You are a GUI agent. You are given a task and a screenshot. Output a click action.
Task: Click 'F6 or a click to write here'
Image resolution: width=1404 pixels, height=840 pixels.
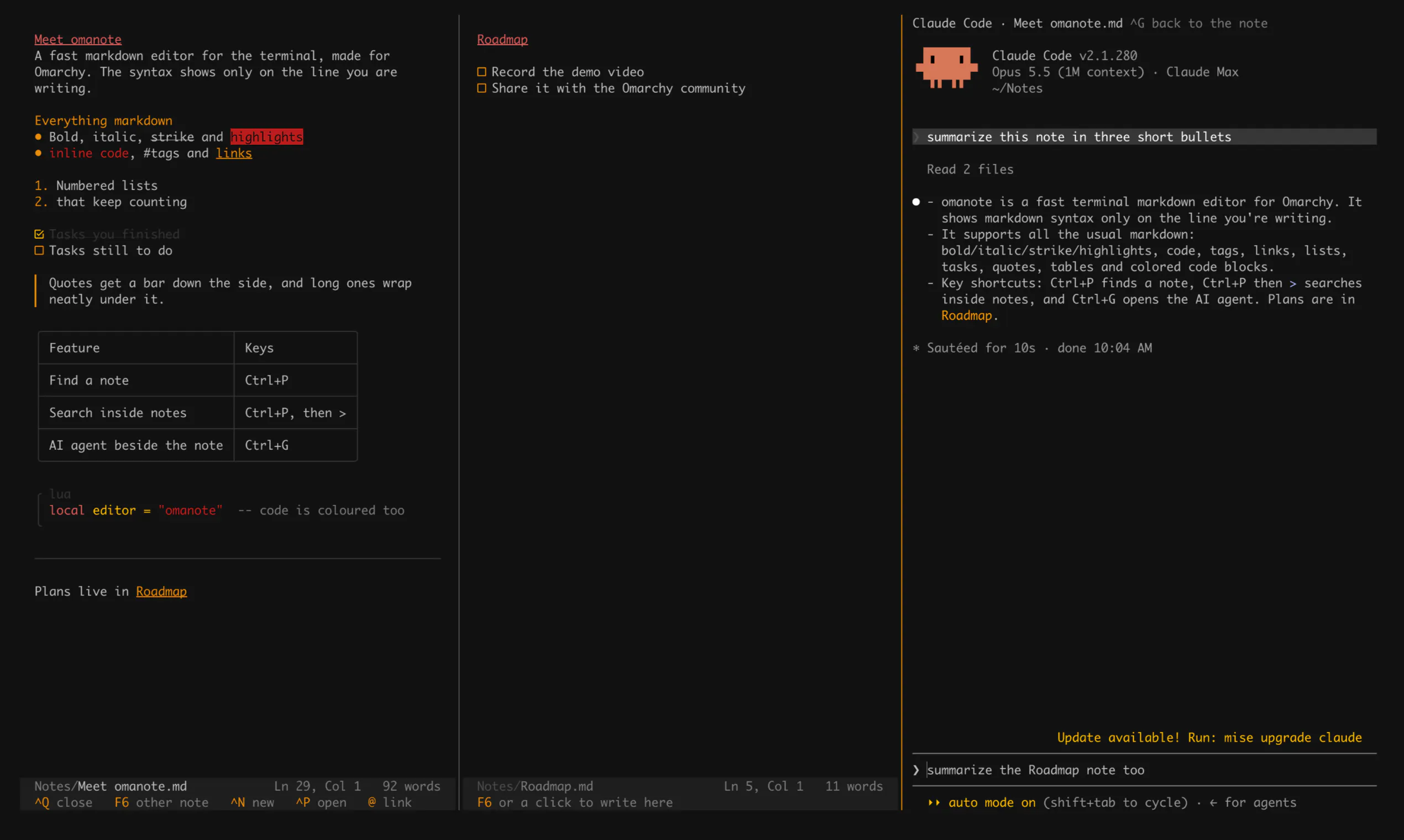click(x=575, y=802)
